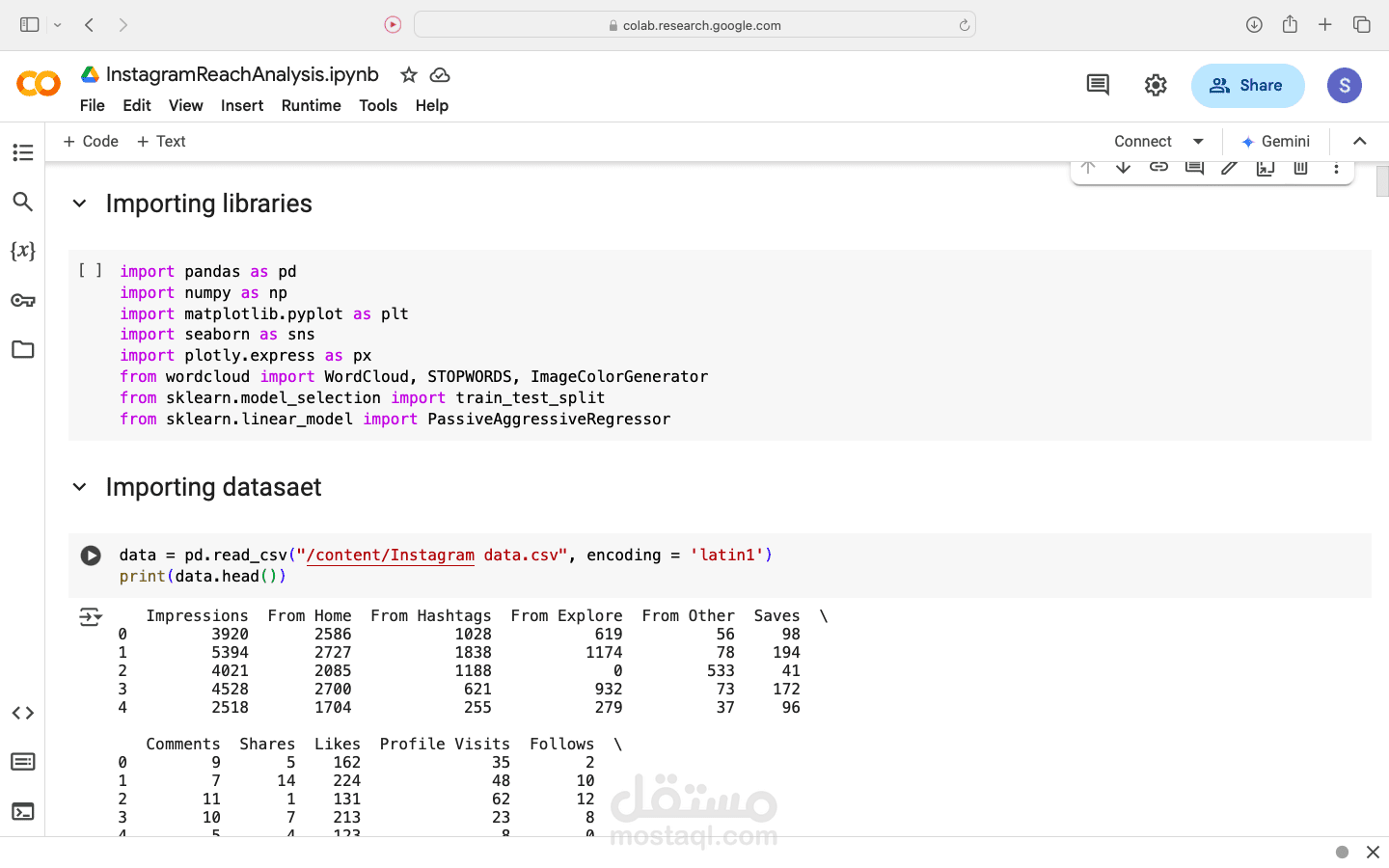Add a new Code cell
Image resolution: width=1389 pixels, height=868 pixels.
coord(91,141)
